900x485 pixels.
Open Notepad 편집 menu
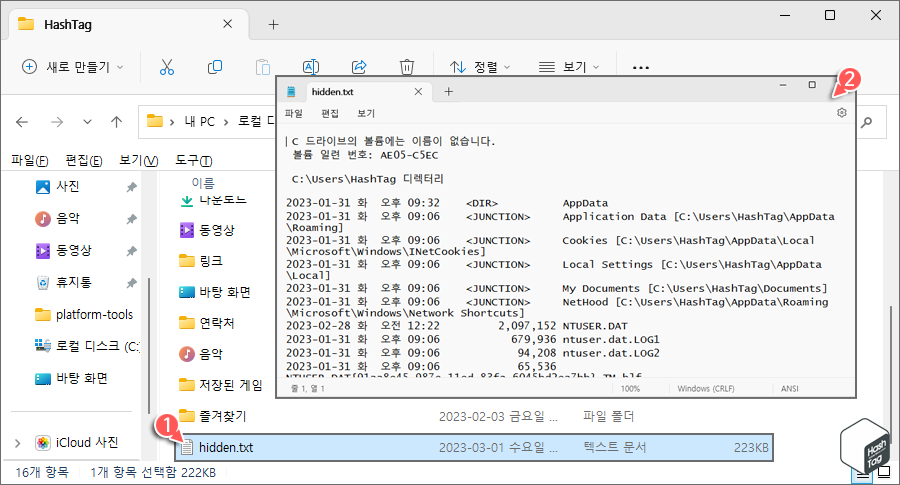[x=329, y=114]
